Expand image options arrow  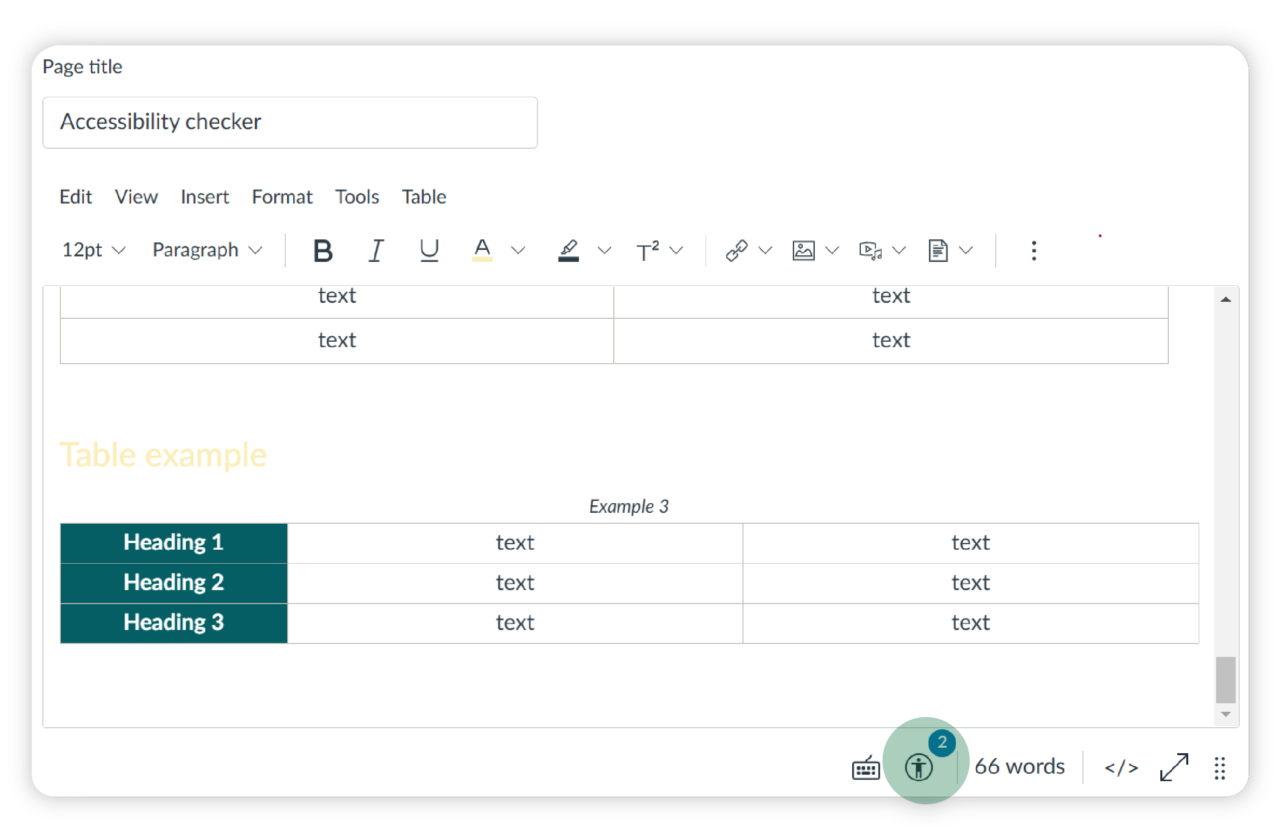point(832,250)
